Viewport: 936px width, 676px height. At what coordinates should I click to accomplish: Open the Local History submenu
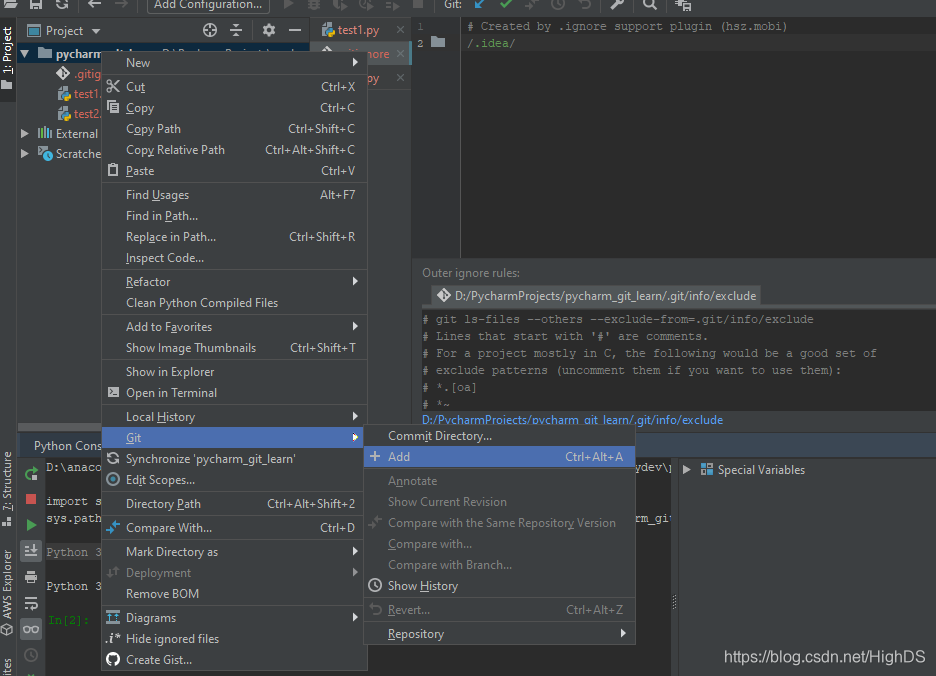[235, 417]
